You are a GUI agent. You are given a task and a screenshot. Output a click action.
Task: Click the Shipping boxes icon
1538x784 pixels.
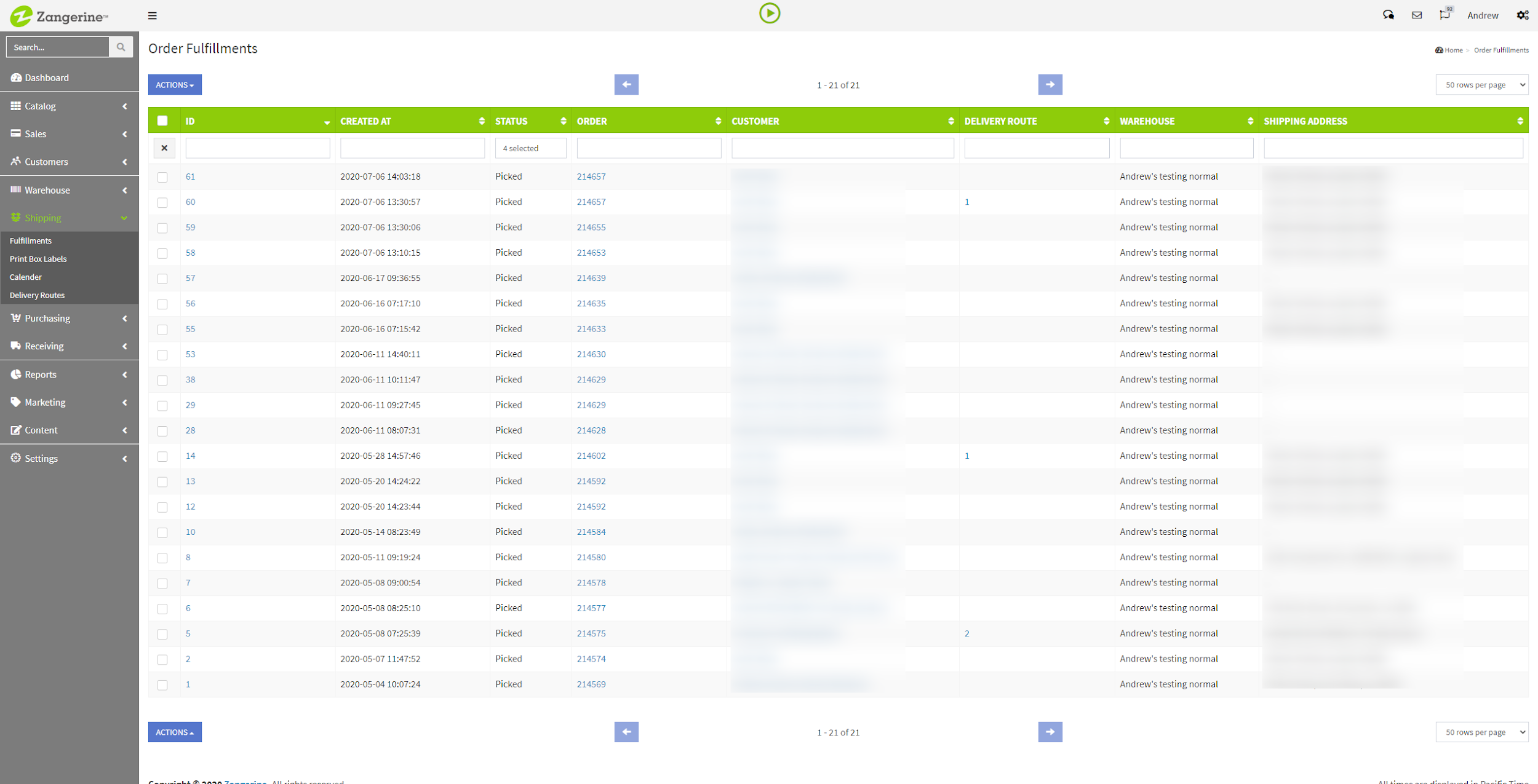click(16, 217)
